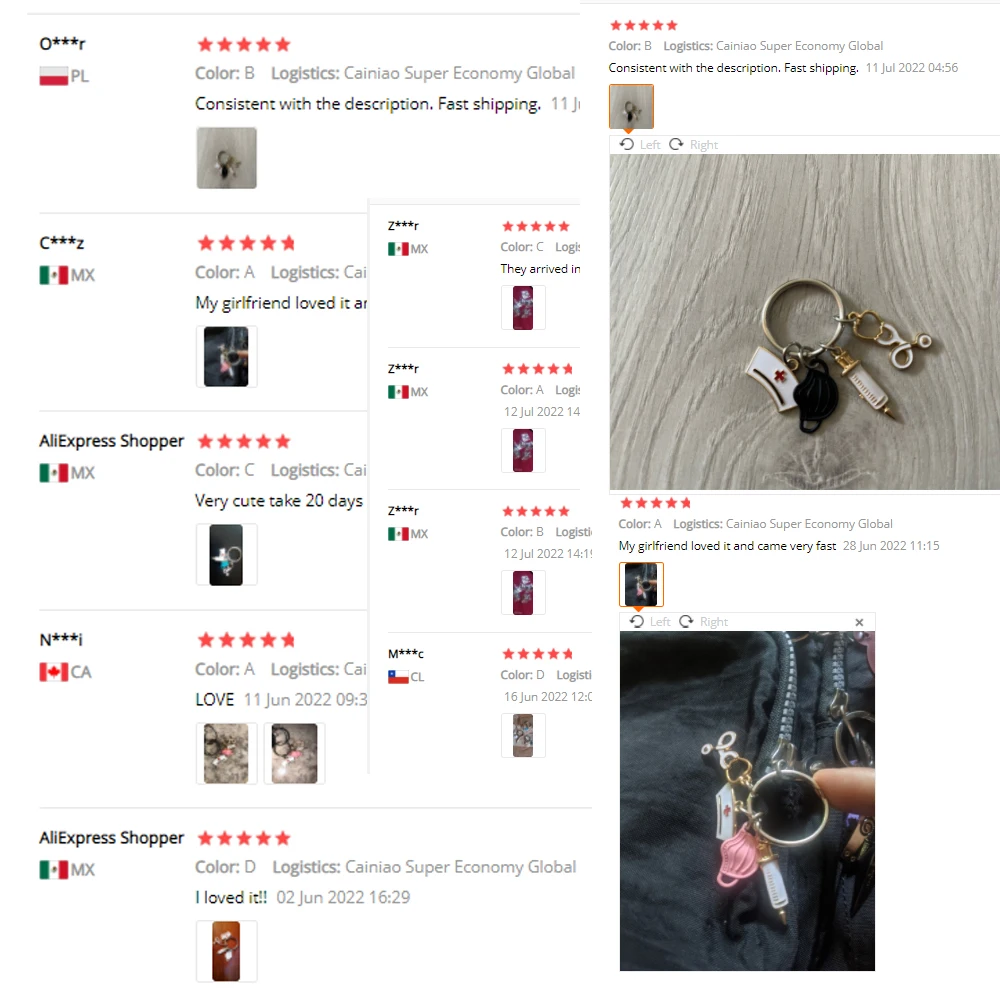This screenshot has width=1000, height=1000.
Task: Select the active thumbnail above the gray keychain photo
Action: click(x=631, y=107)
